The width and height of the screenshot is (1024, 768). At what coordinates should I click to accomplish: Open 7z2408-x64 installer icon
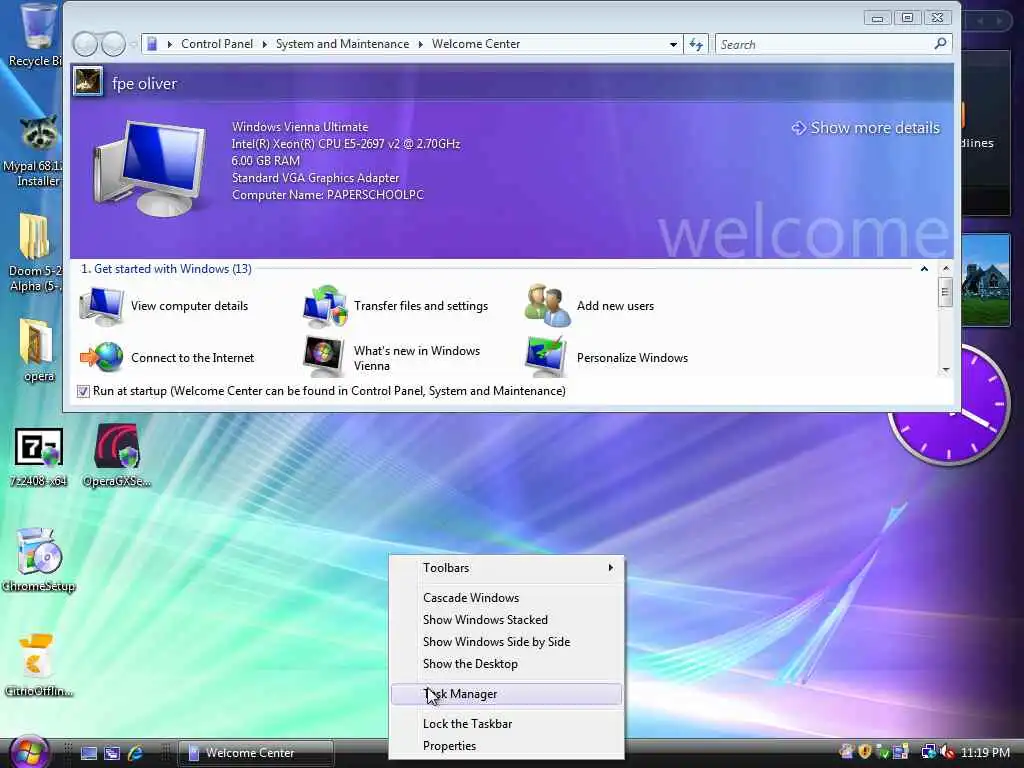point(39,456)
